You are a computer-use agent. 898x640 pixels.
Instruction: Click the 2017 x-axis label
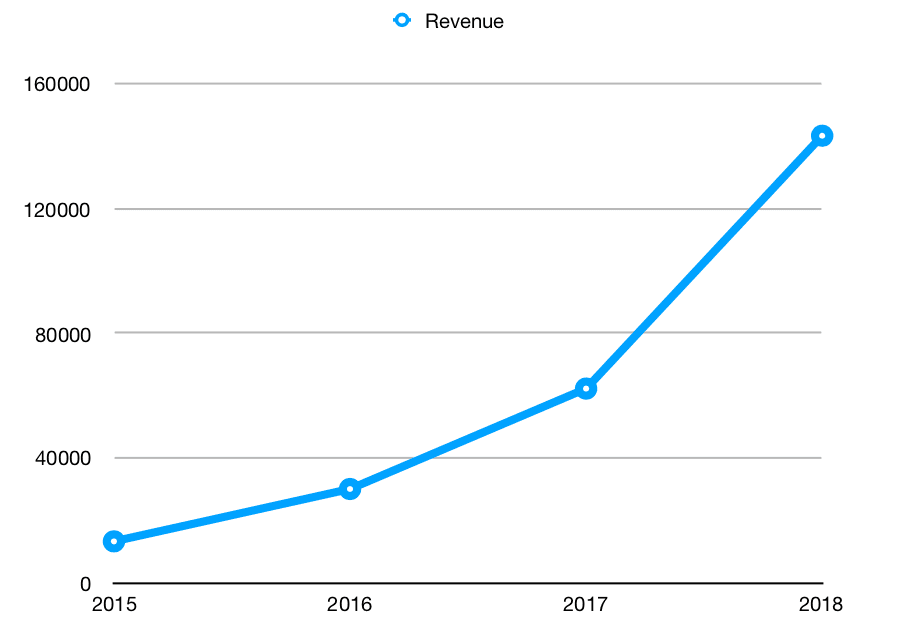coord(585,605)
